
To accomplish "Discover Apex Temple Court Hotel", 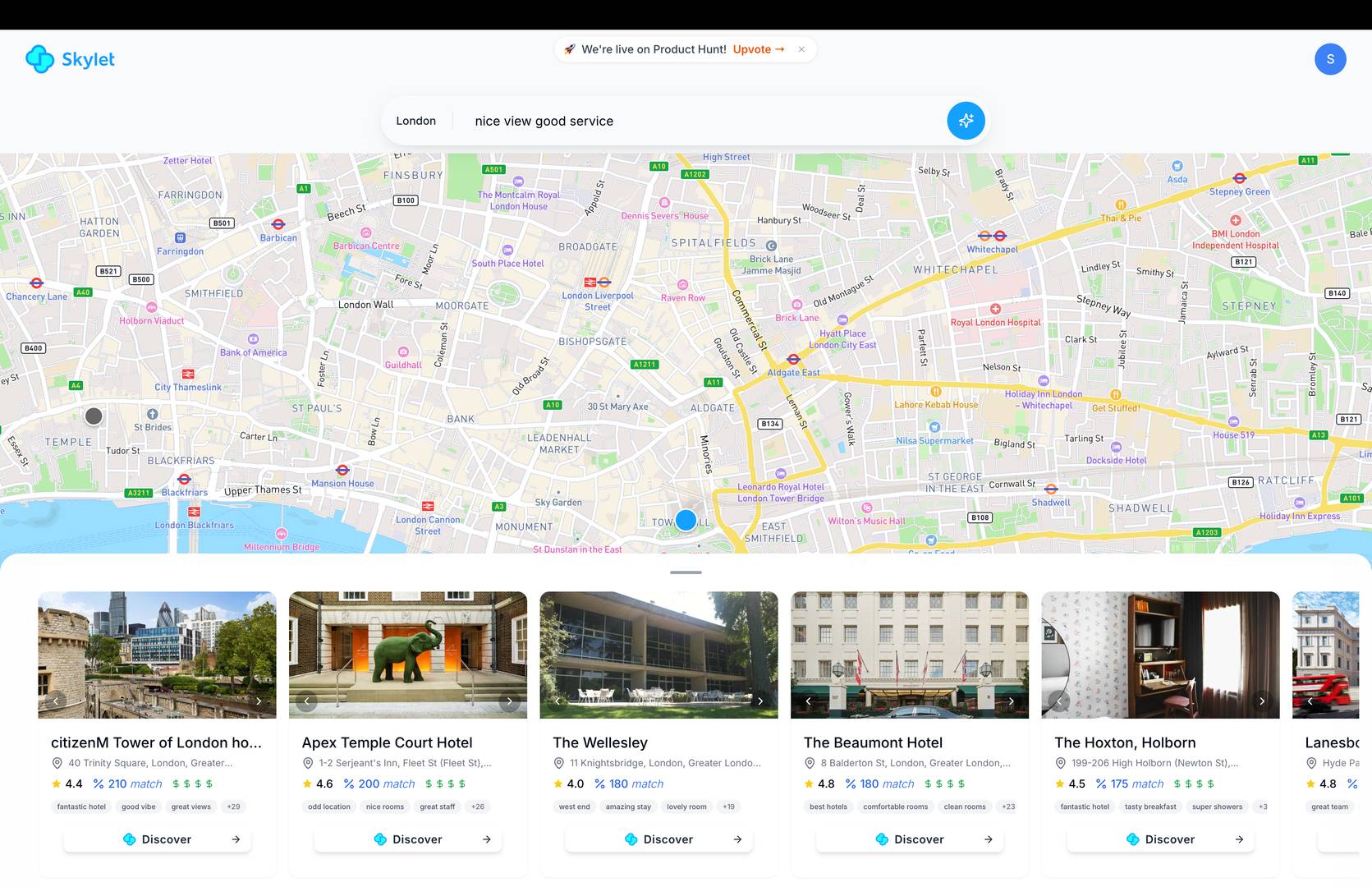I will [x=408, y=839].
